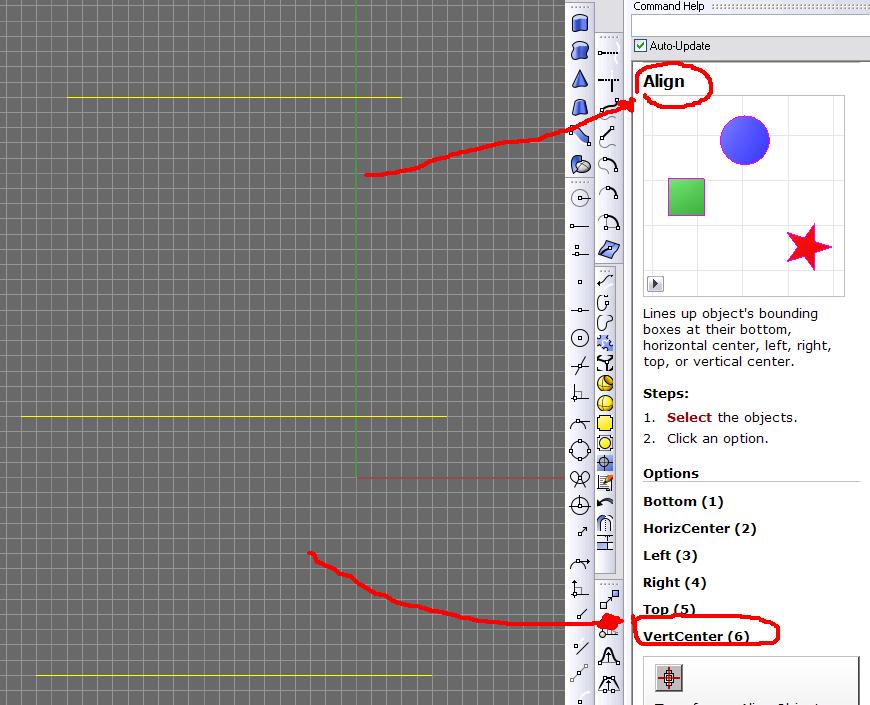This screenshot has width=870, height=705.
Task: Click the single point snap icon
Action: point(580,282)
